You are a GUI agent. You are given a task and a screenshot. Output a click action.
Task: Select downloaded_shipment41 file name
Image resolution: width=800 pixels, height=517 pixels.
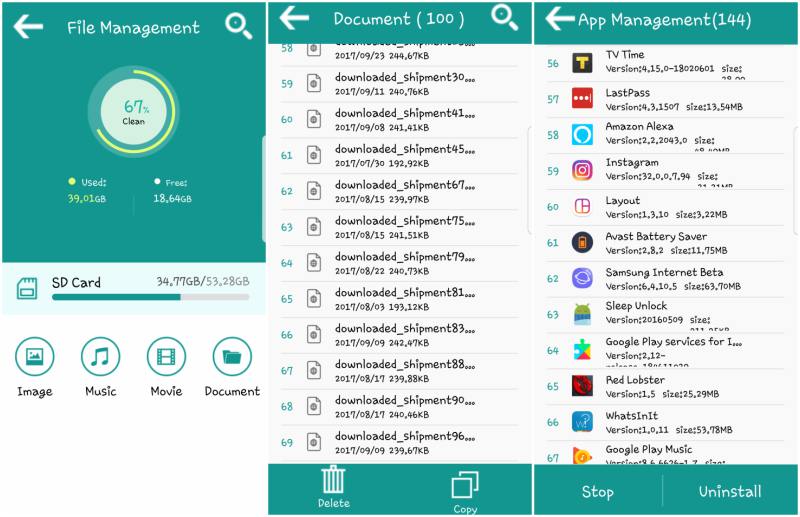click(x=405, y=113)
